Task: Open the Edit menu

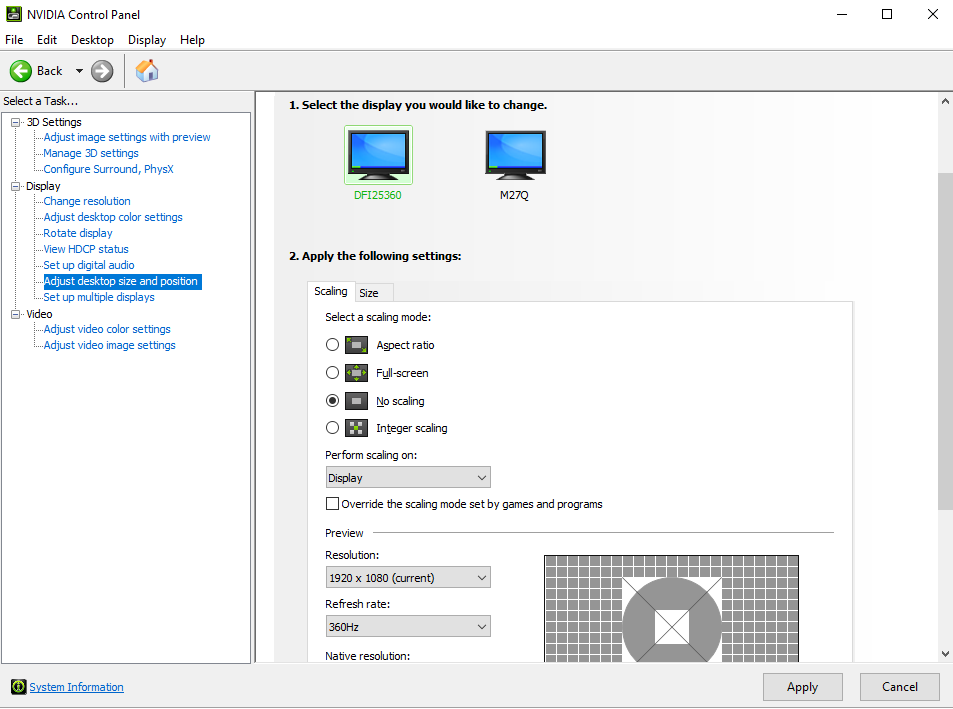Action: (x=47, y=39)
